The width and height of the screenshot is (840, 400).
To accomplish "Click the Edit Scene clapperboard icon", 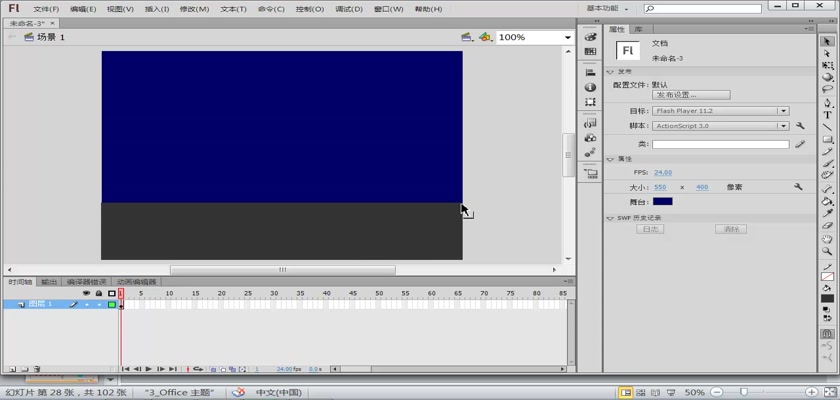I will (467, 37).
